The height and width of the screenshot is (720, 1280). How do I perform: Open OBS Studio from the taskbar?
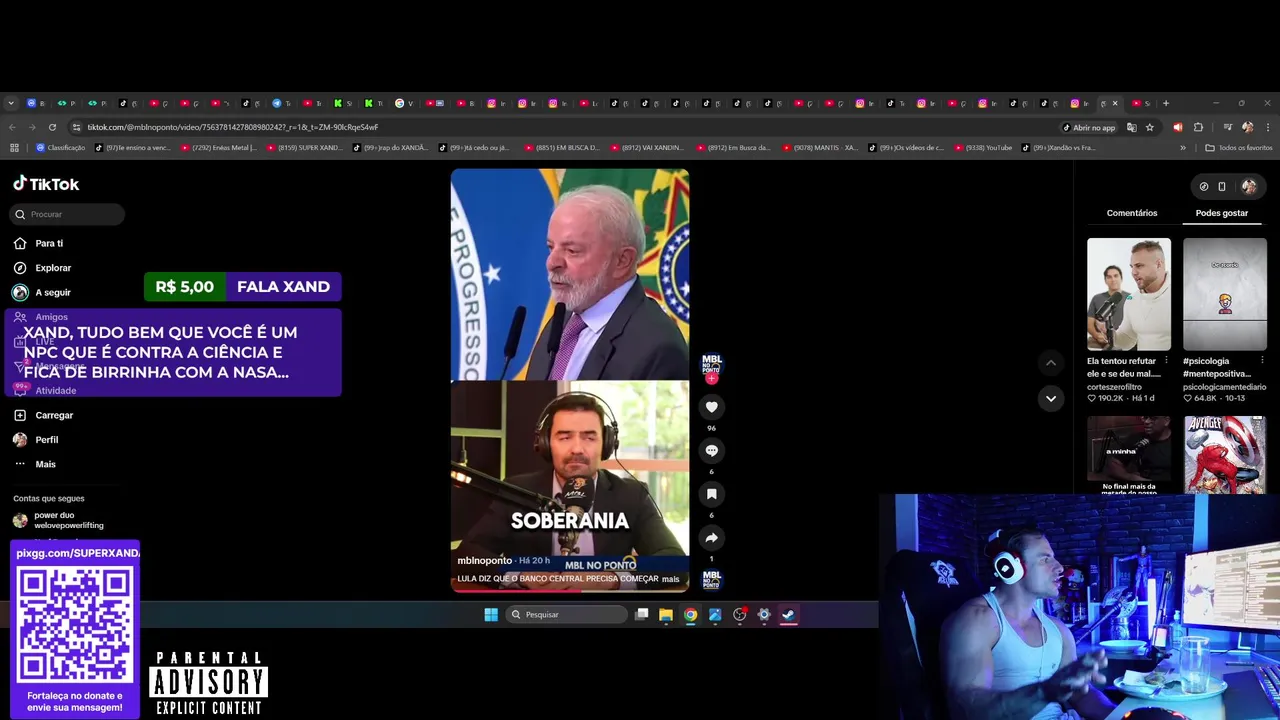[x=740, y=614]
